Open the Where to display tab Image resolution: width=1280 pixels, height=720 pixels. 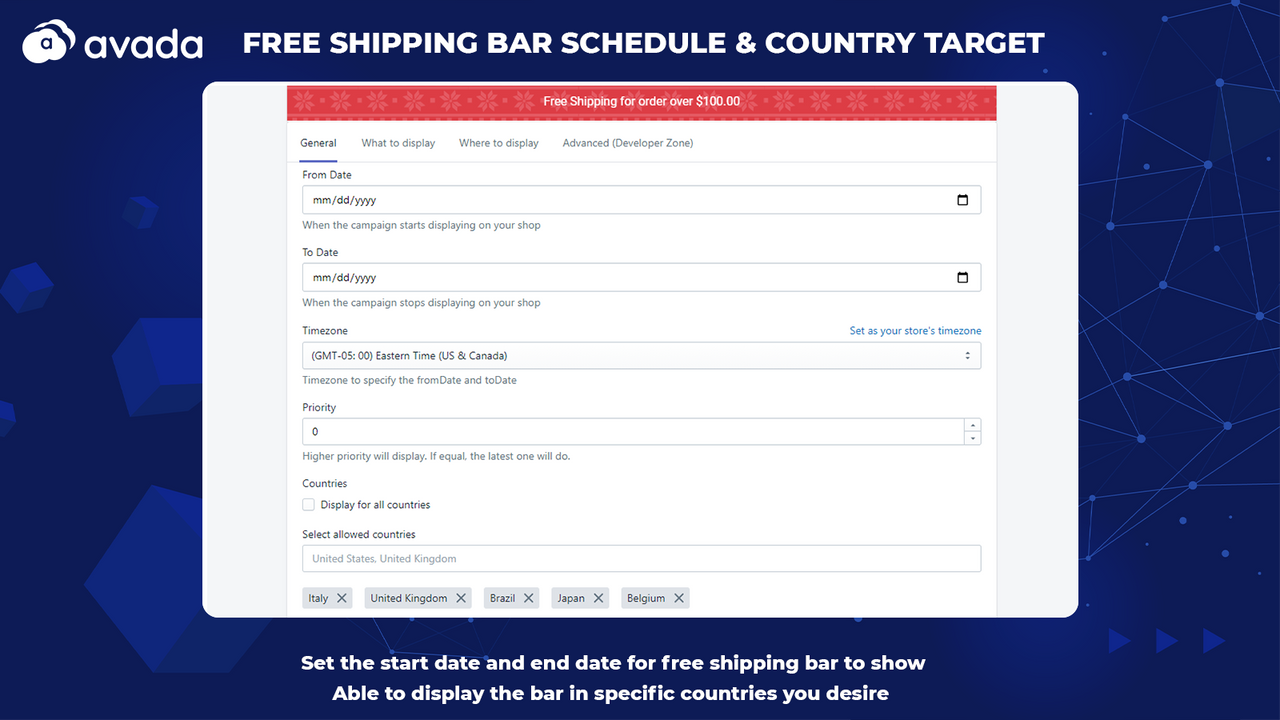499,143
